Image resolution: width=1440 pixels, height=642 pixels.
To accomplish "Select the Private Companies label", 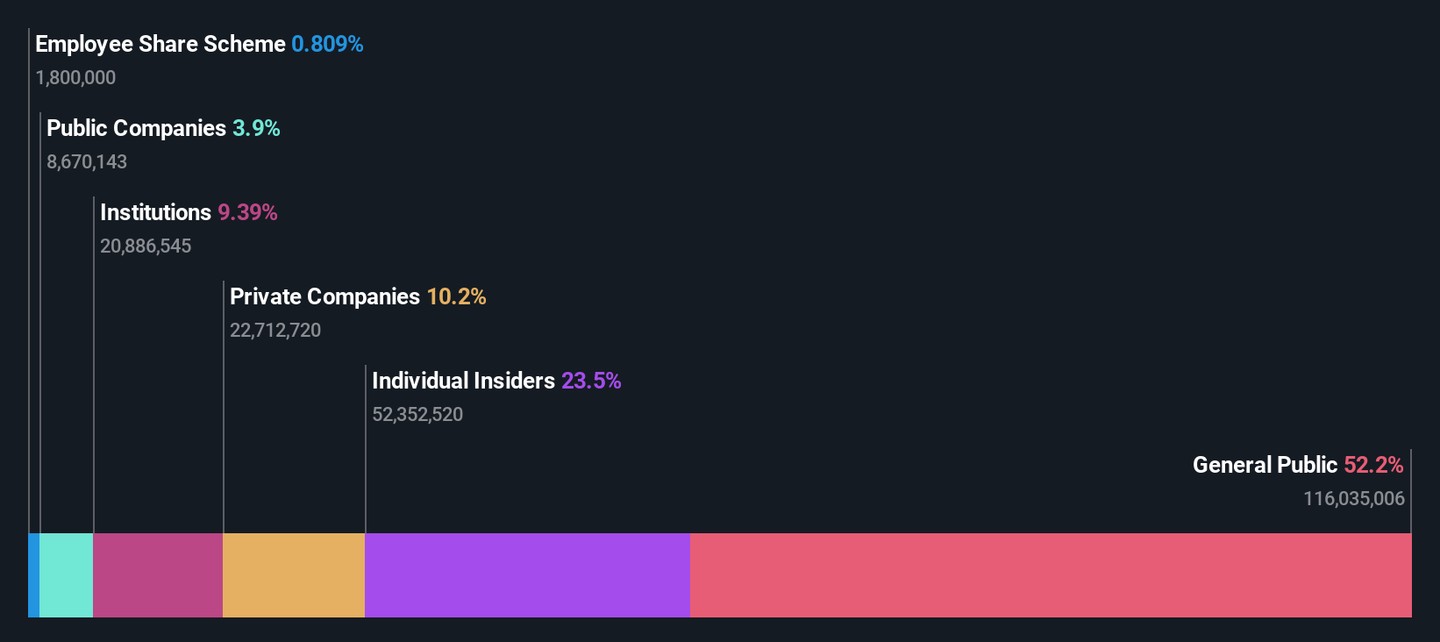I will click(x=324, y=296).
